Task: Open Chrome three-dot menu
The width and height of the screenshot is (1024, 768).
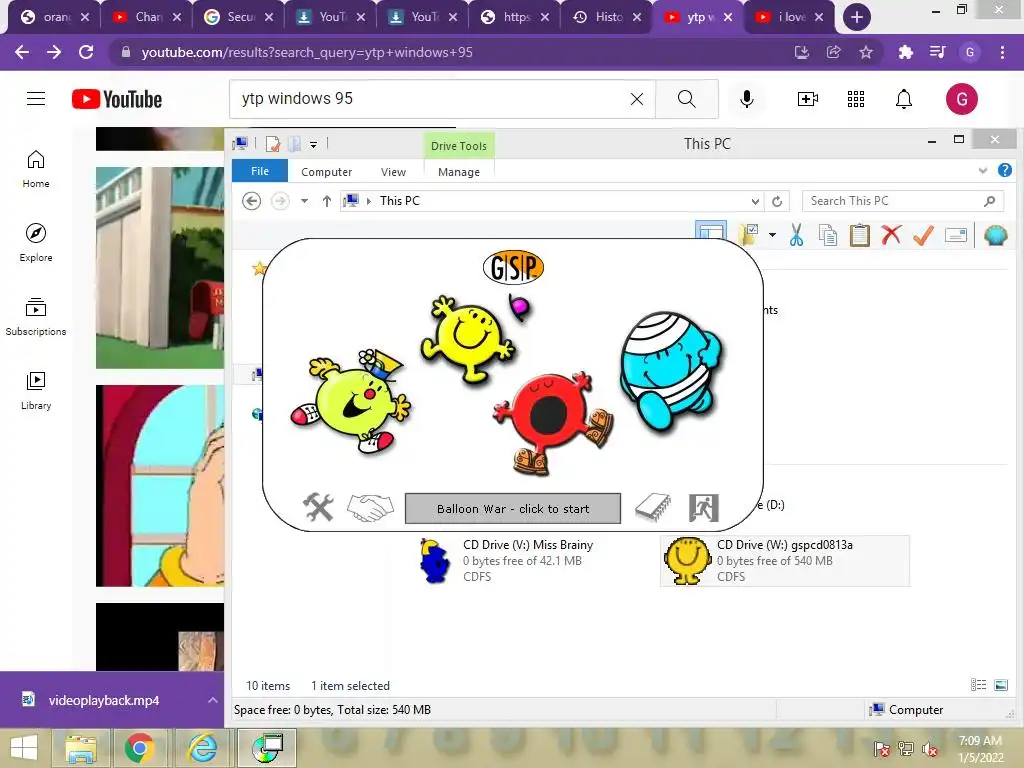Action: 1002,52
